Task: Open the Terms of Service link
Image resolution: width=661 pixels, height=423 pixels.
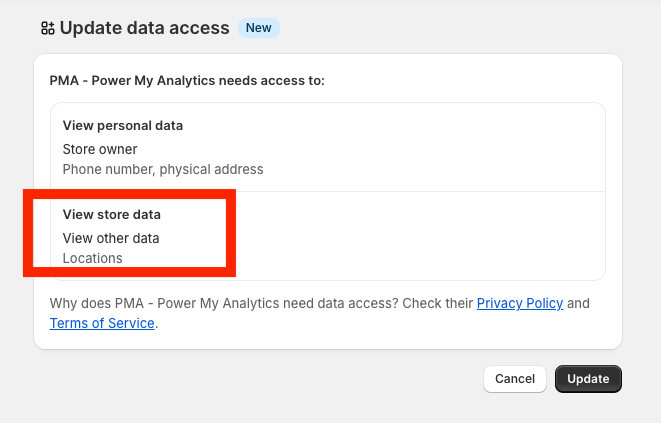Action: click(x=102, y=323)
